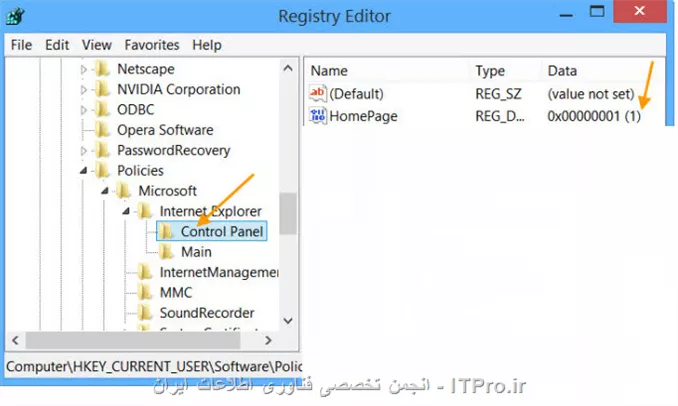Click the Microsoft folder icon

pyautogui.click(x=124, y=191)
